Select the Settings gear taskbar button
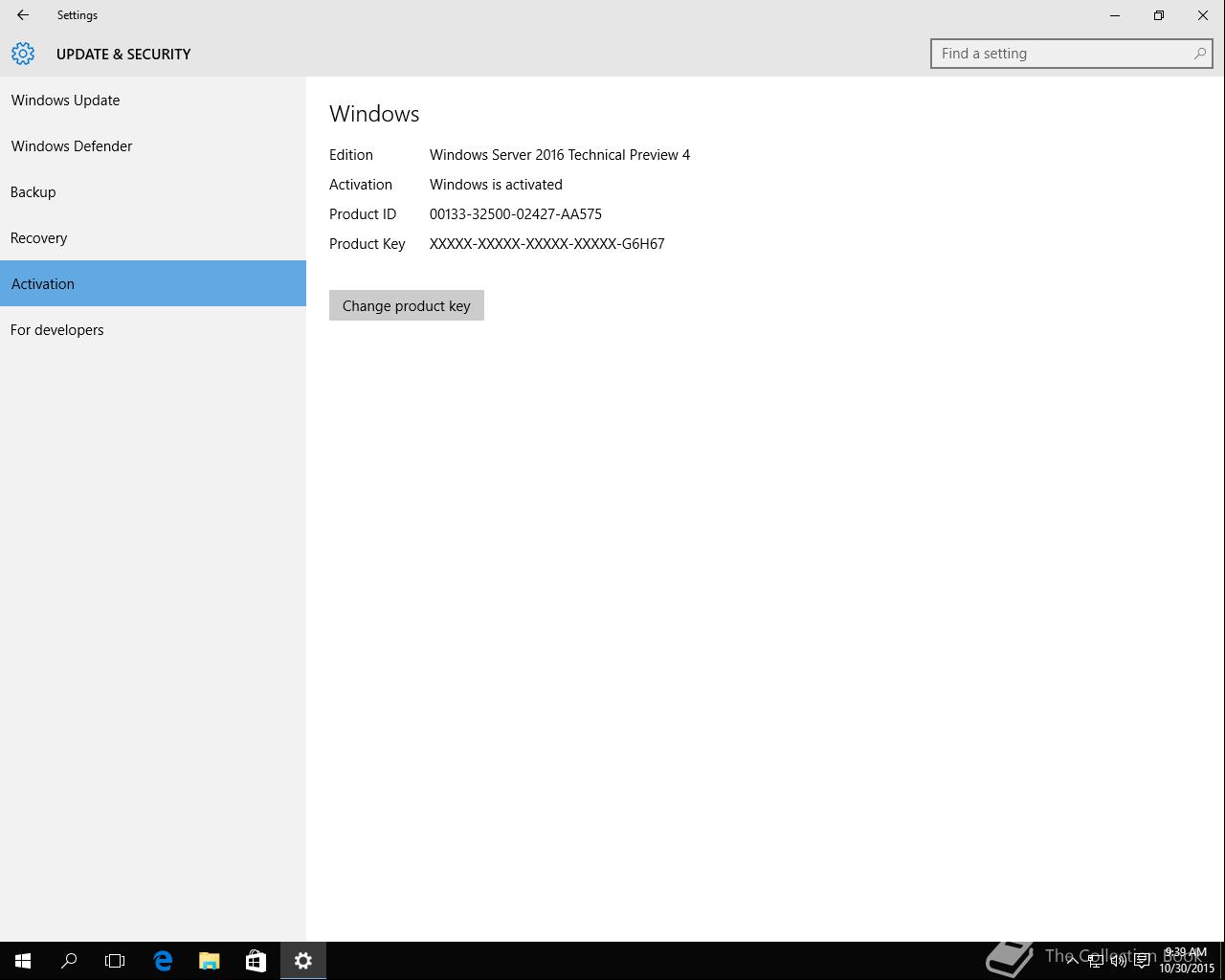The height and width of the screenshot is (980, 1225). [303, 961]
